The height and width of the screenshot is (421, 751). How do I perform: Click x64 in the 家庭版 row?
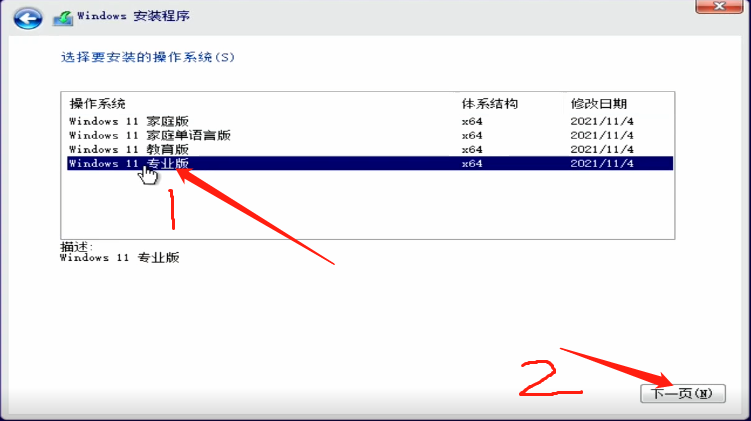pyautogui.click(x=472, y=121)
